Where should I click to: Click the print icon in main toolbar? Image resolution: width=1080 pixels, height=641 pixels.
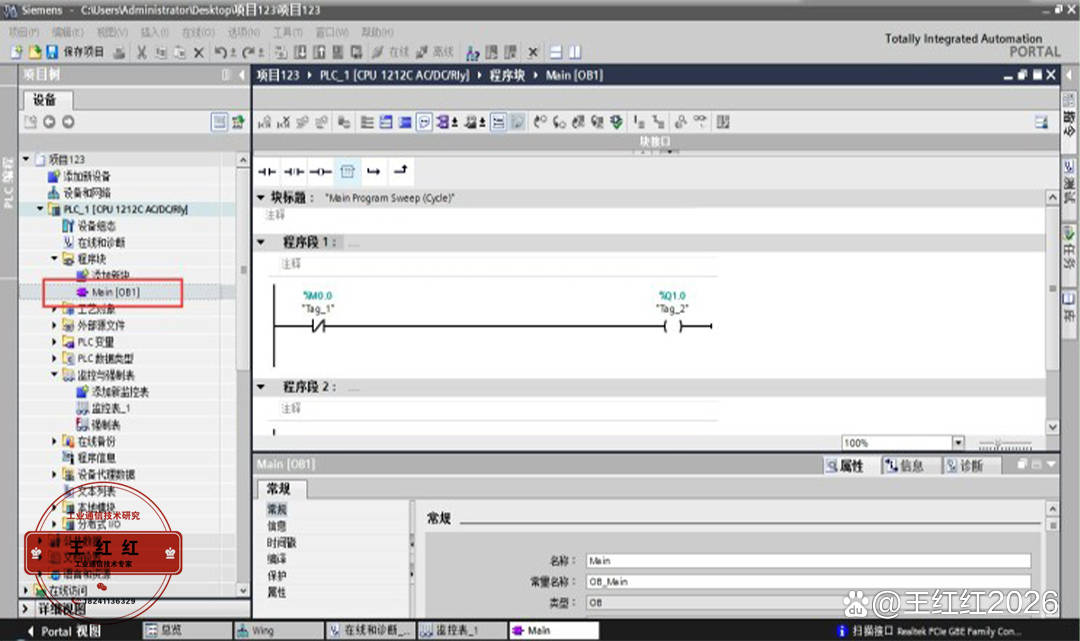(x=120, y=52)
